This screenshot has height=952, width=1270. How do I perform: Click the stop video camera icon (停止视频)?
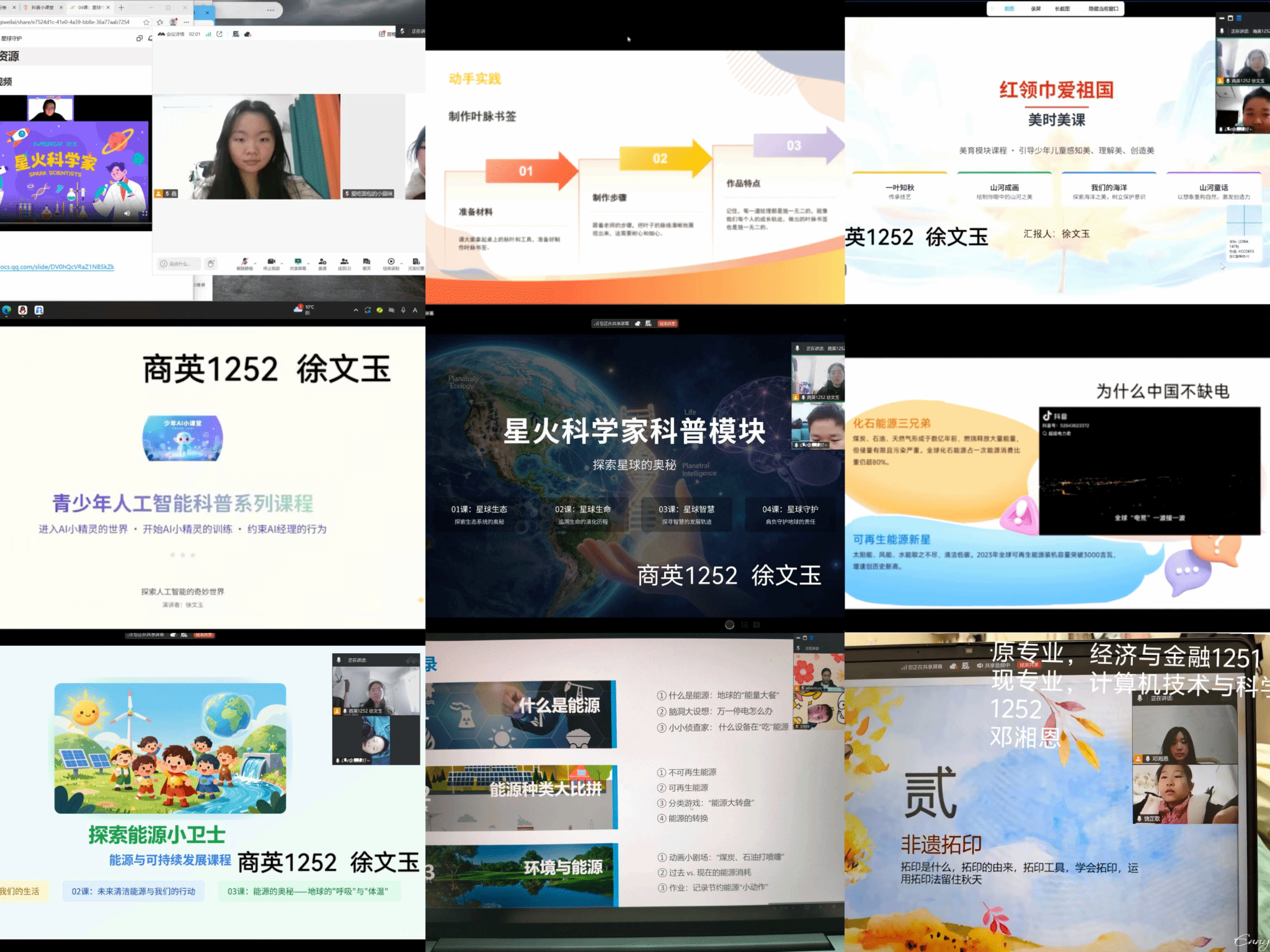[x=271, y=262]
